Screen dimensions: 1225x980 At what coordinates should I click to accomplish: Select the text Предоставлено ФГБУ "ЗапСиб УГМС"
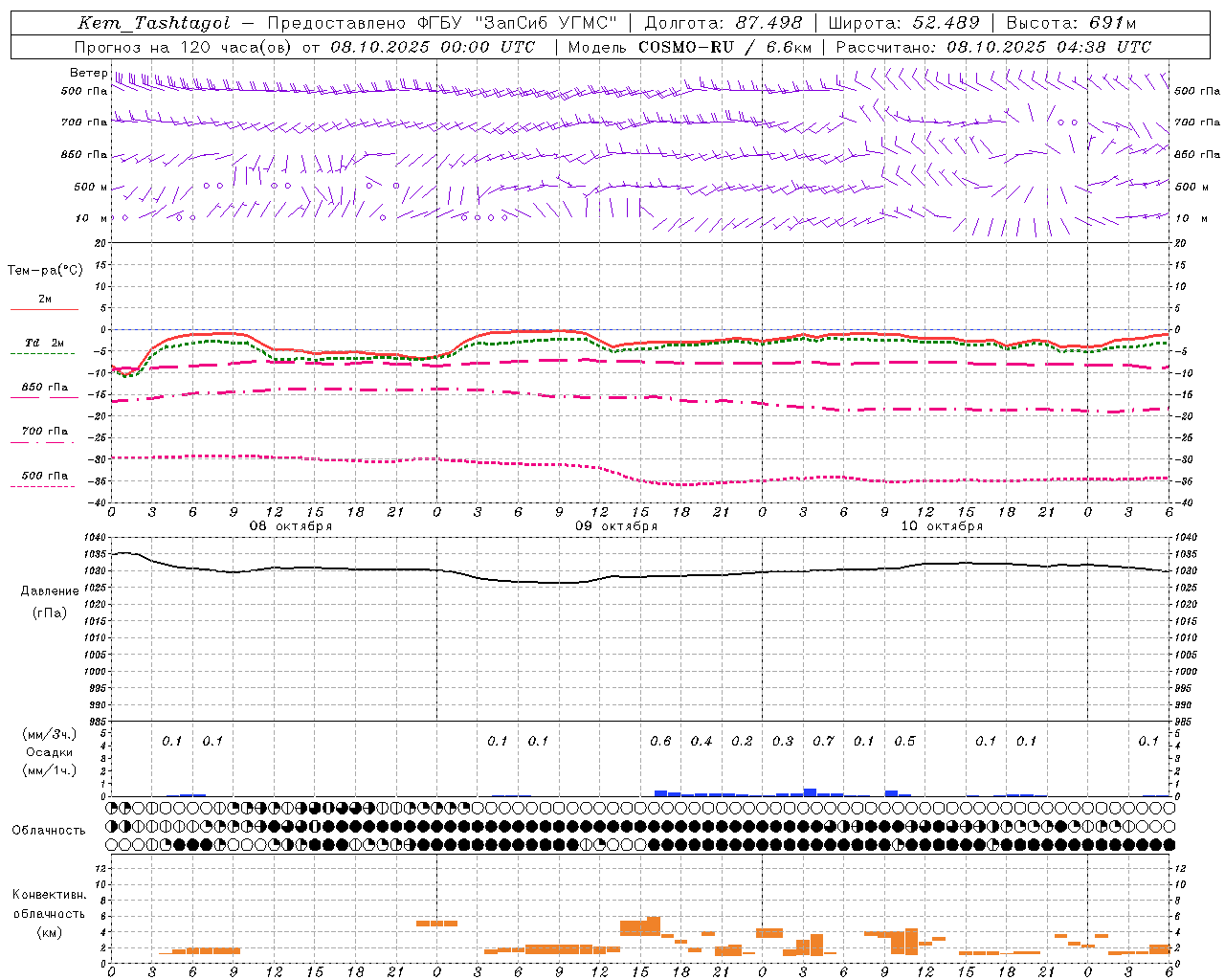point(442,23)
